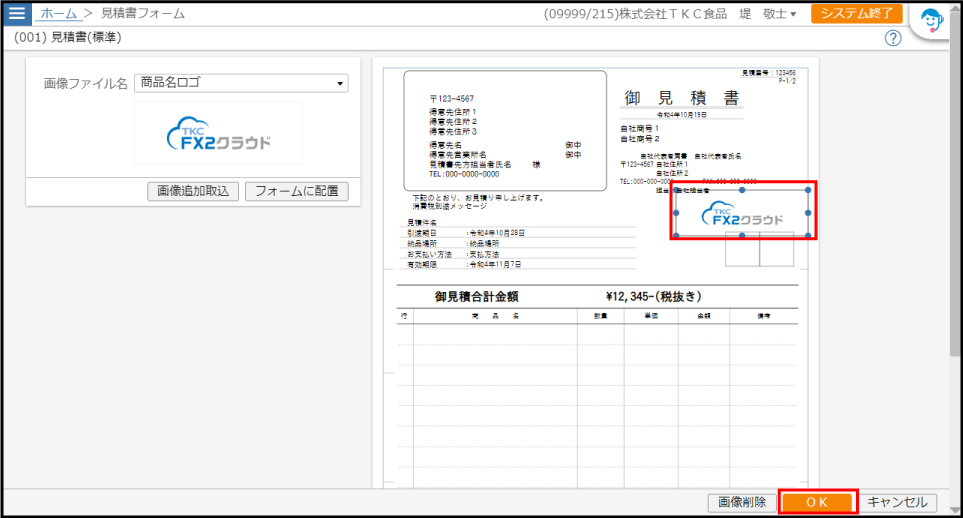Screen dimensions: 963x518
Task: Click bottom-right resize handle of placed logo
Action: pos(808,236)
